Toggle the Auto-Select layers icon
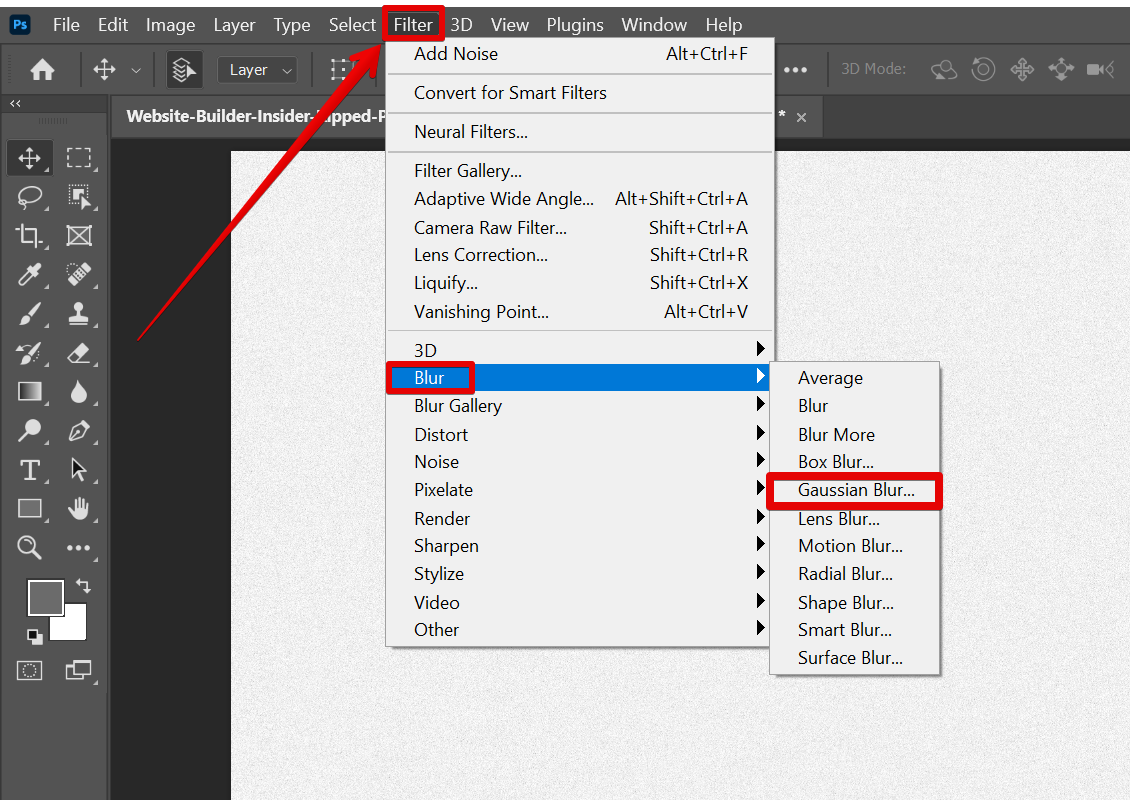This screenshot has width=1130, height=800. click(184, 70)
